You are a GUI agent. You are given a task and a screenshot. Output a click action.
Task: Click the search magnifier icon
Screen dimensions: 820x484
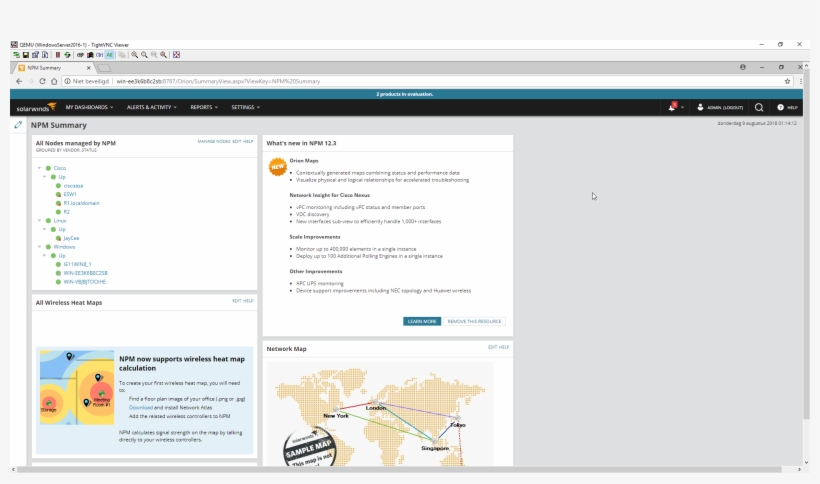[x=759, y=107]
